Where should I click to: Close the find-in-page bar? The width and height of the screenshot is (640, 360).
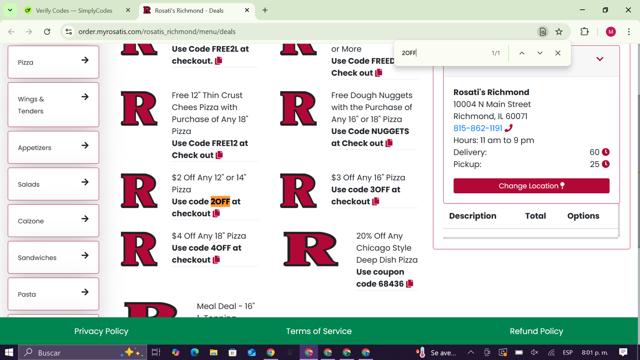(558, 53)
